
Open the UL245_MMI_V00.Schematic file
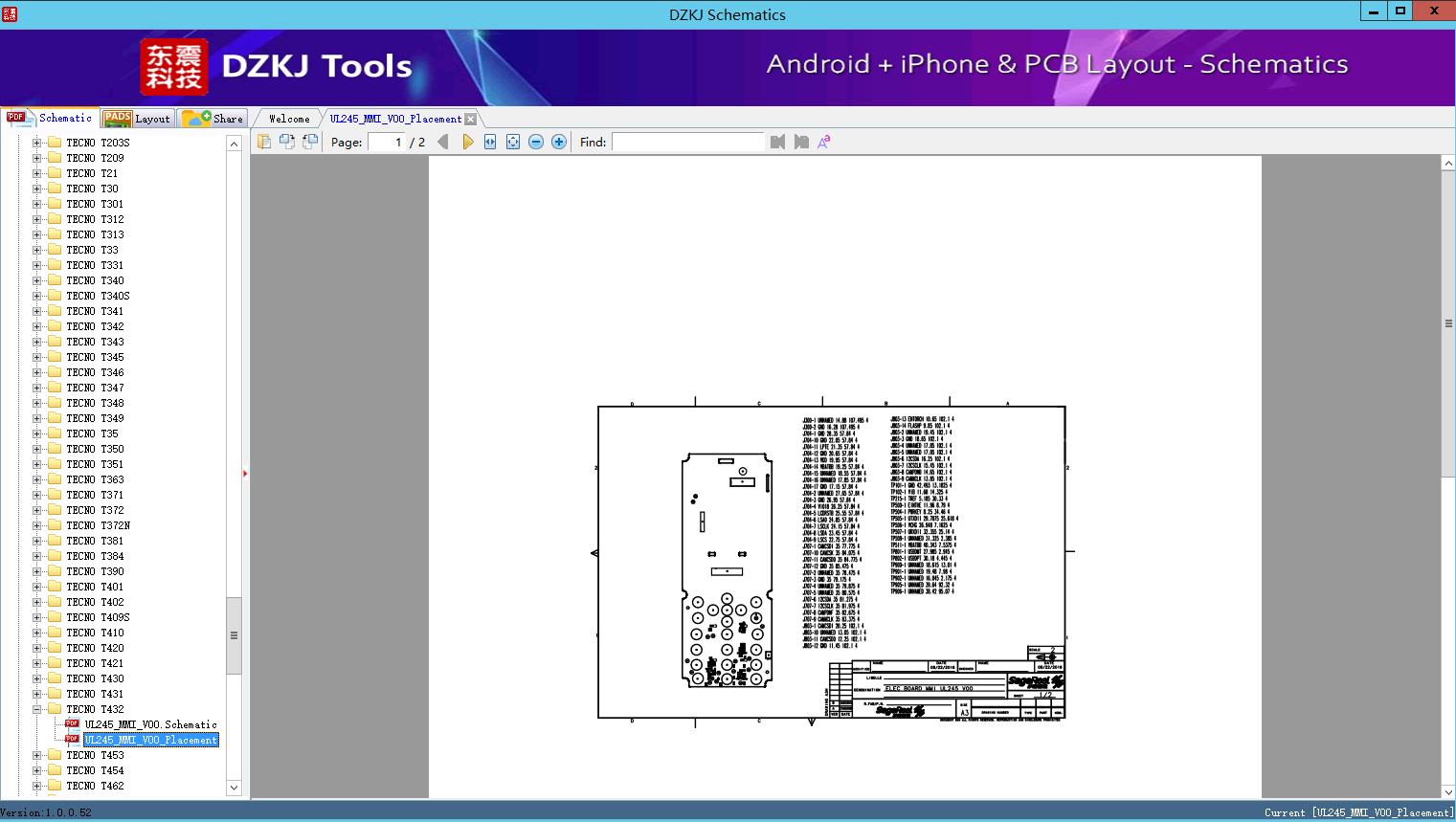pyautogui.click(x=150, y=724)
